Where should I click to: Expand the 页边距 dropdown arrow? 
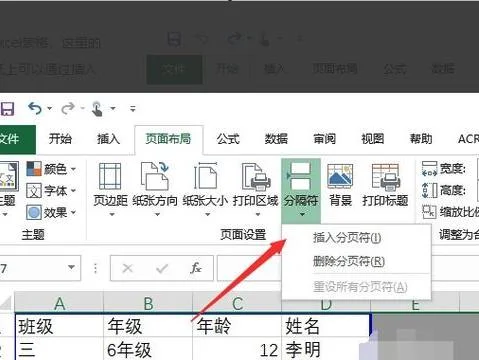[x=112, y=214]
